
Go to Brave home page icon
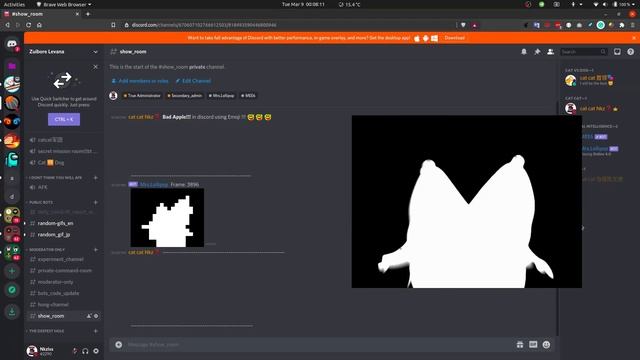click(x=39, y=25)
